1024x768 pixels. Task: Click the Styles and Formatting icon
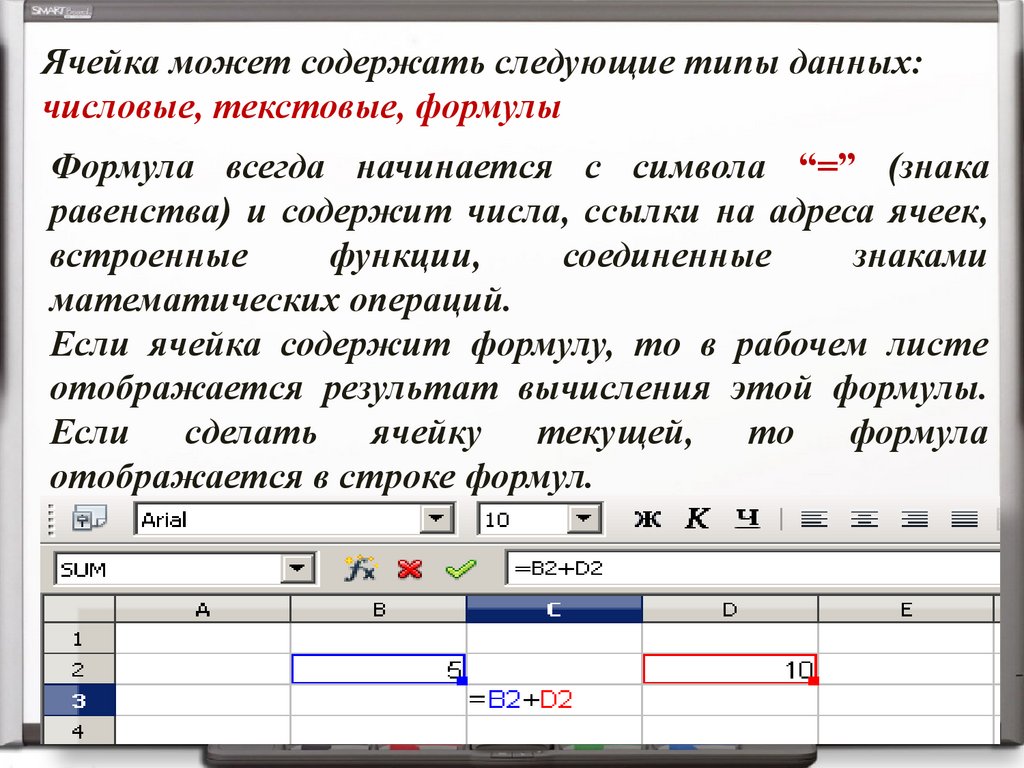pos(89,519)
